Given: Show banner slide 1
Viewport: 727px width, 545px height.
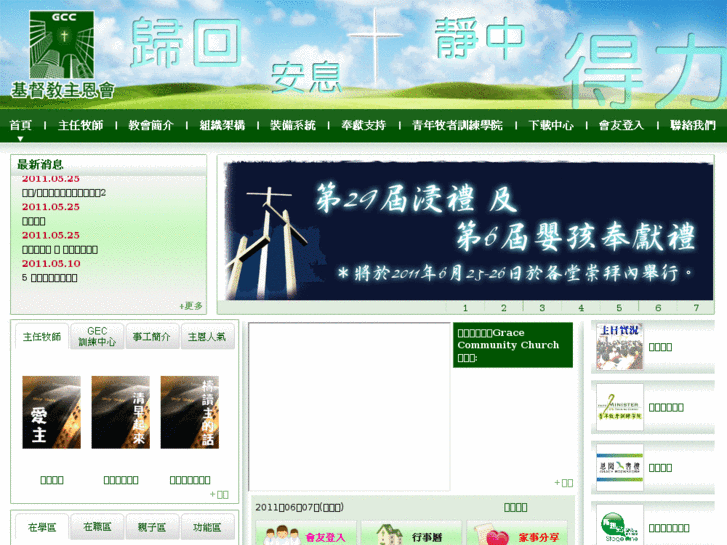Looking at the screenshot, I should coord(465,308).
